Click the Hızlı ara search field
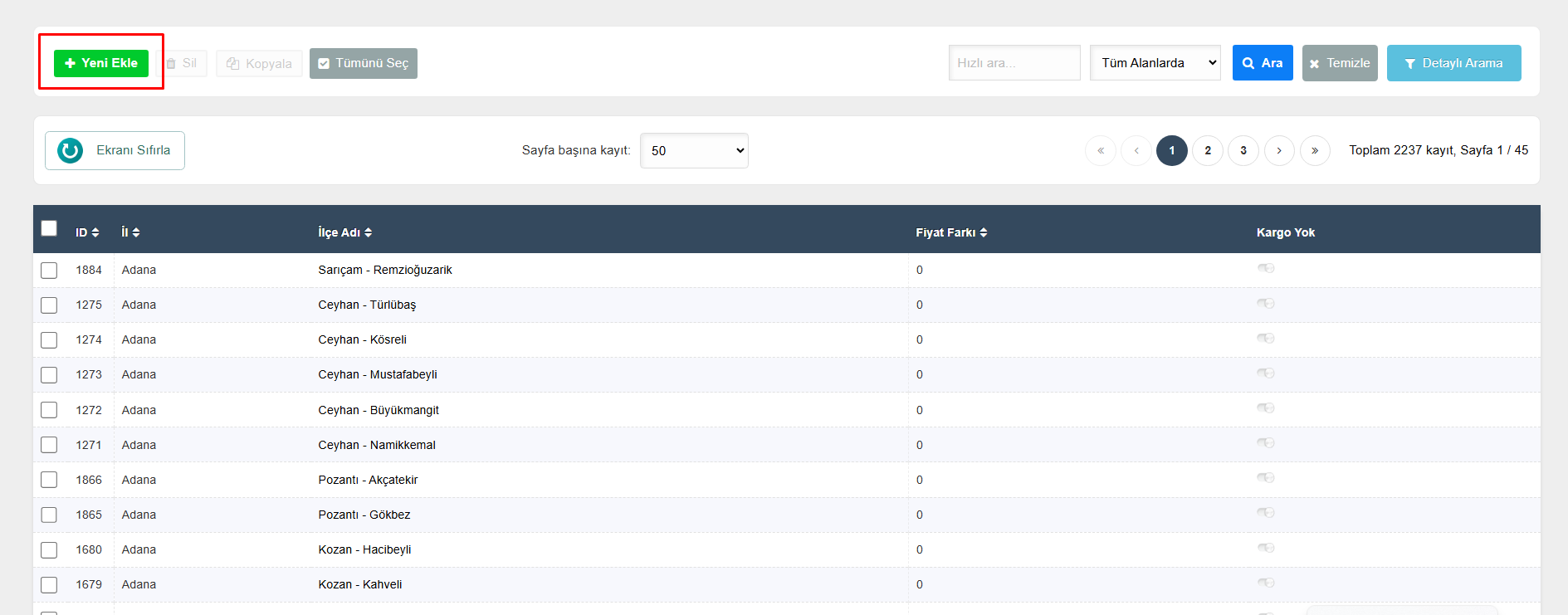Image resolution: width=1568 pixels, height=615 pixels. coord(1014,63)
